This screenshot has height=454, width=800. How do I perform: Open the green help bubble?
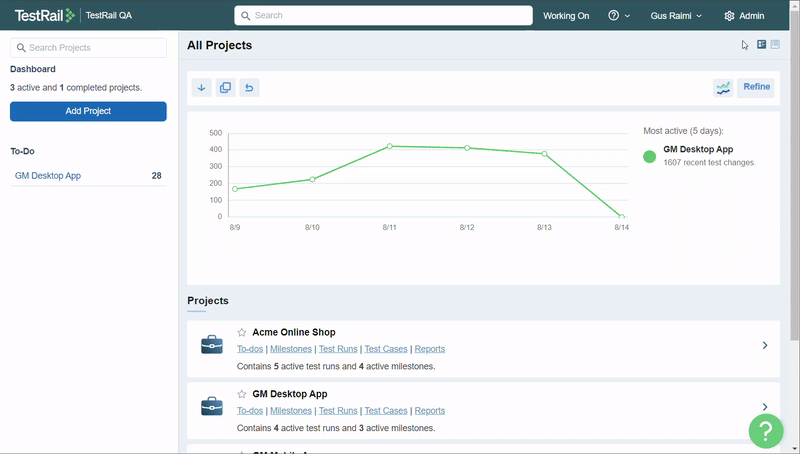click(x=766, y=431)
